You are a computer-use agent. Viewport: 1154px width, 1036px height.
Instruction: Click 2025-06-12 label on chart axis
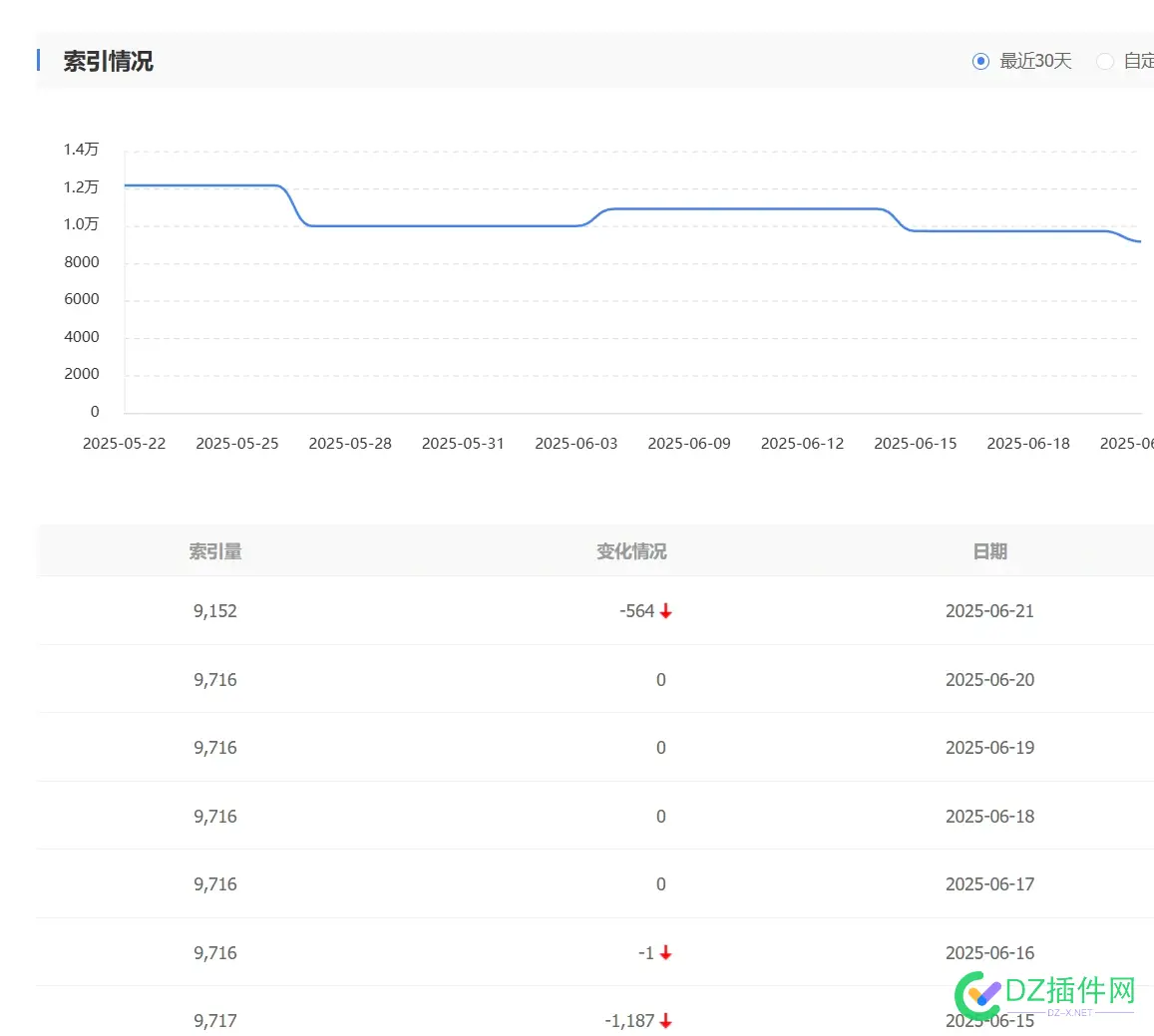(802, 444)
